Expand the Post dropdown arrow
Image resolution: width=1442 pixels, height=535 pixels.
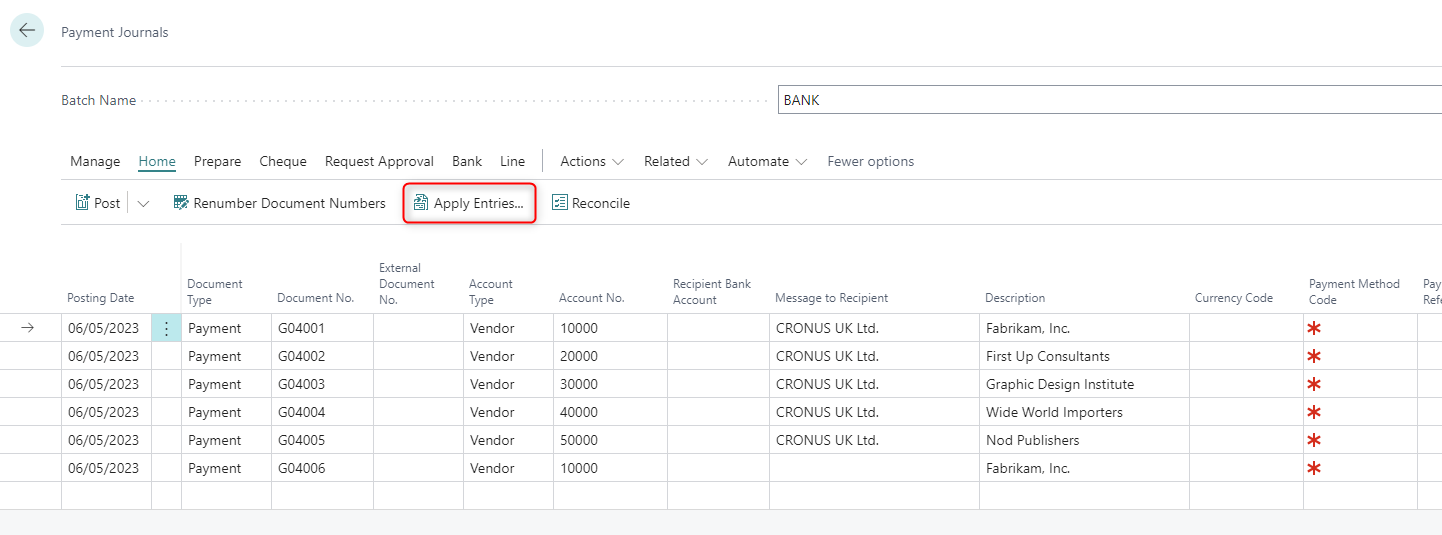pyautogui.click(x=143, y=203)
